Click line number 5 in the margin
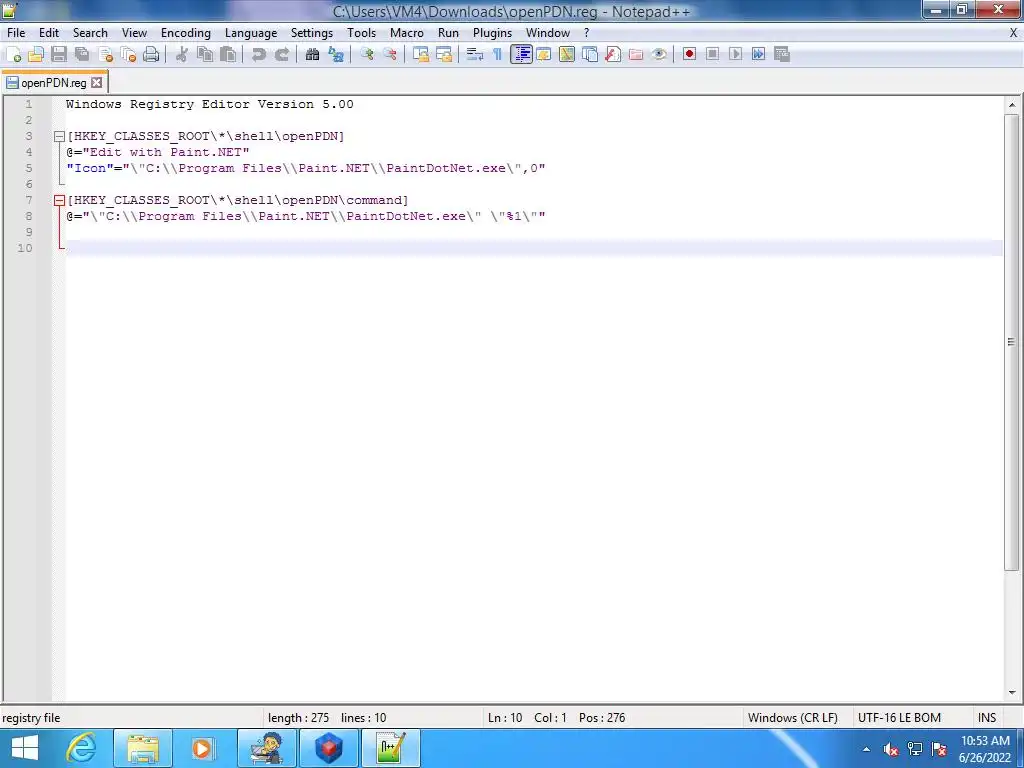1024x768 pixels. (28, 168)
